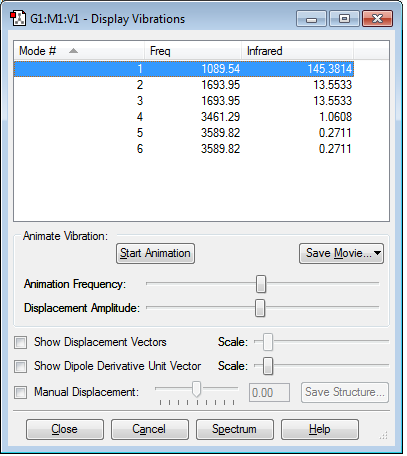This screenshot has height=456, width=407.
Task: Open the Save Movie dropdown arrow
Action: point(377,253)
